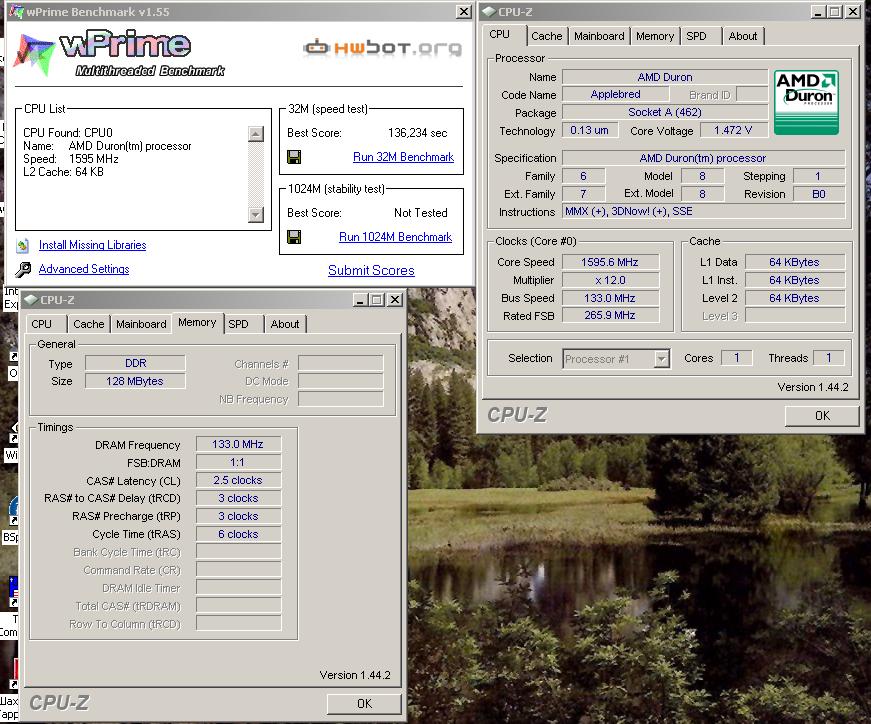Click the Level 2 64 KBytes field
Screen dimensions: 871x724
795,298
